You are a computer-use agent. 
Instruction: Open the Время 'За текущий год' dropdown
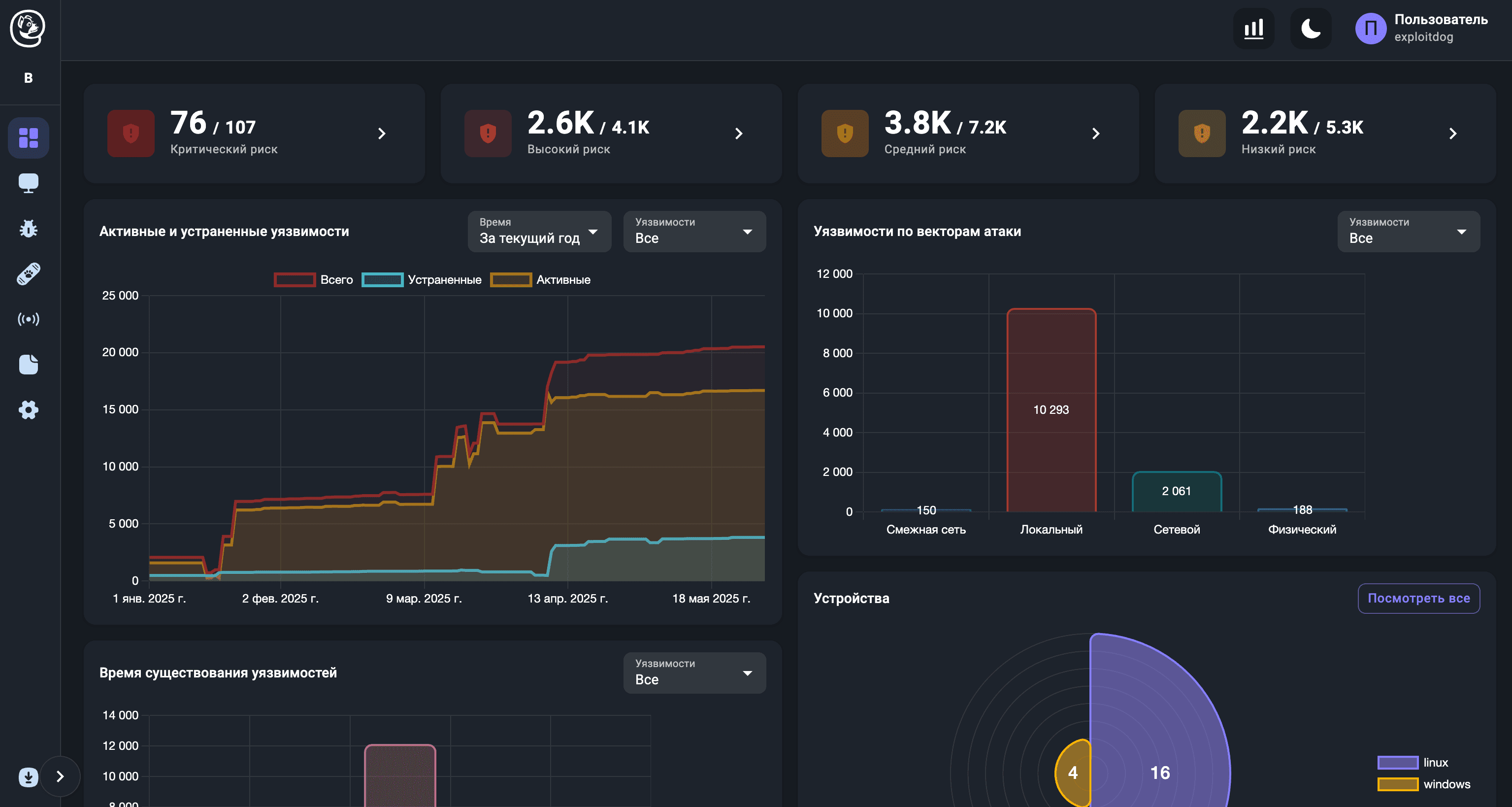(539, 232)
